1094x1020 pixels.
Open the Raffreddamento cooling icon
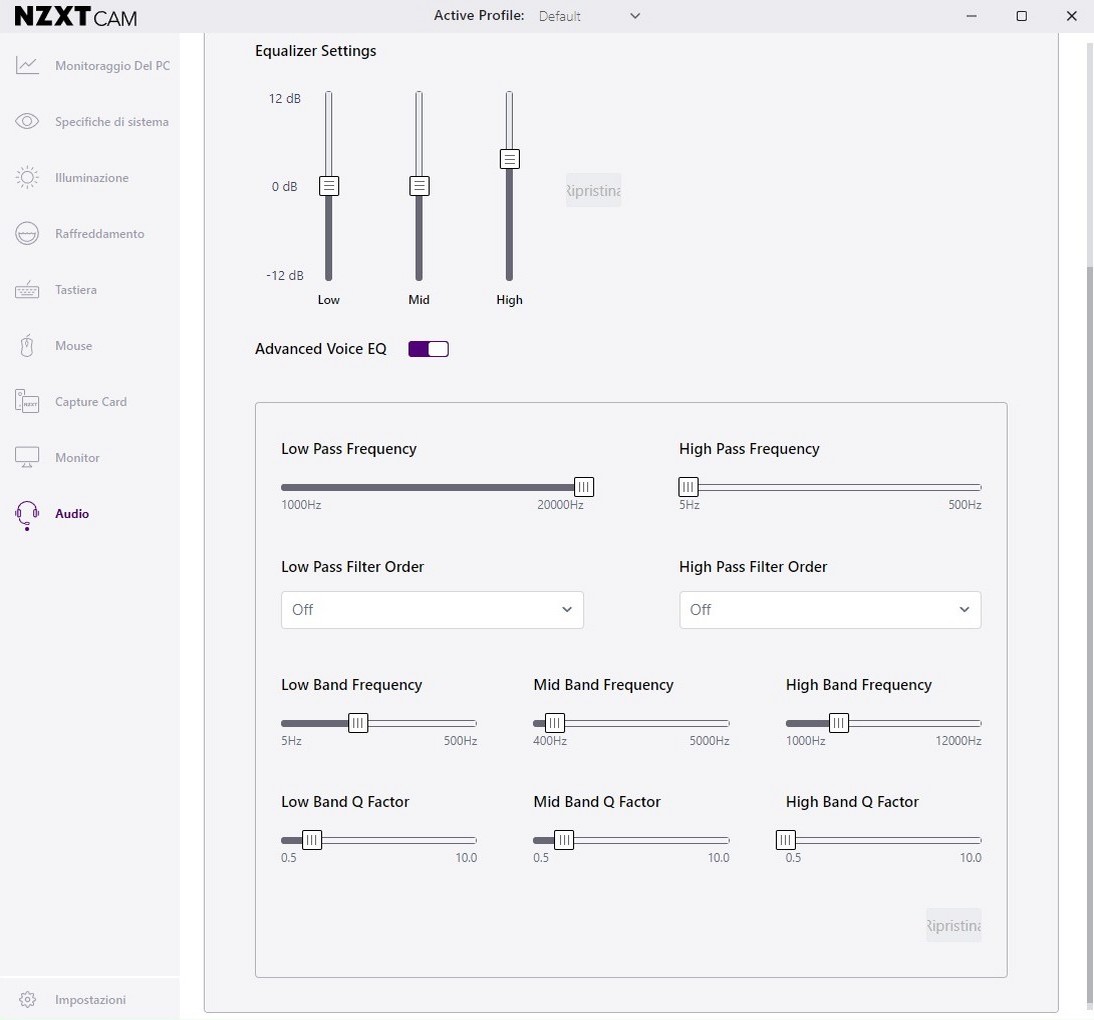click(x=27, y=234)
